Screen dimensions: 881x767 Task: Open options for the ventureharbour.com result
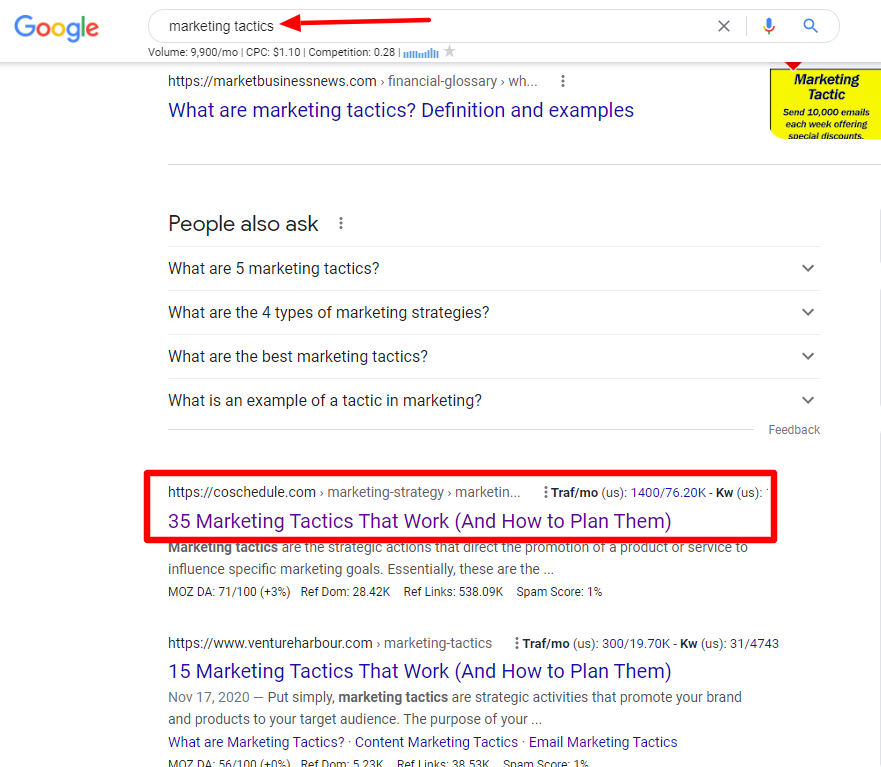(x=516, y=643)
